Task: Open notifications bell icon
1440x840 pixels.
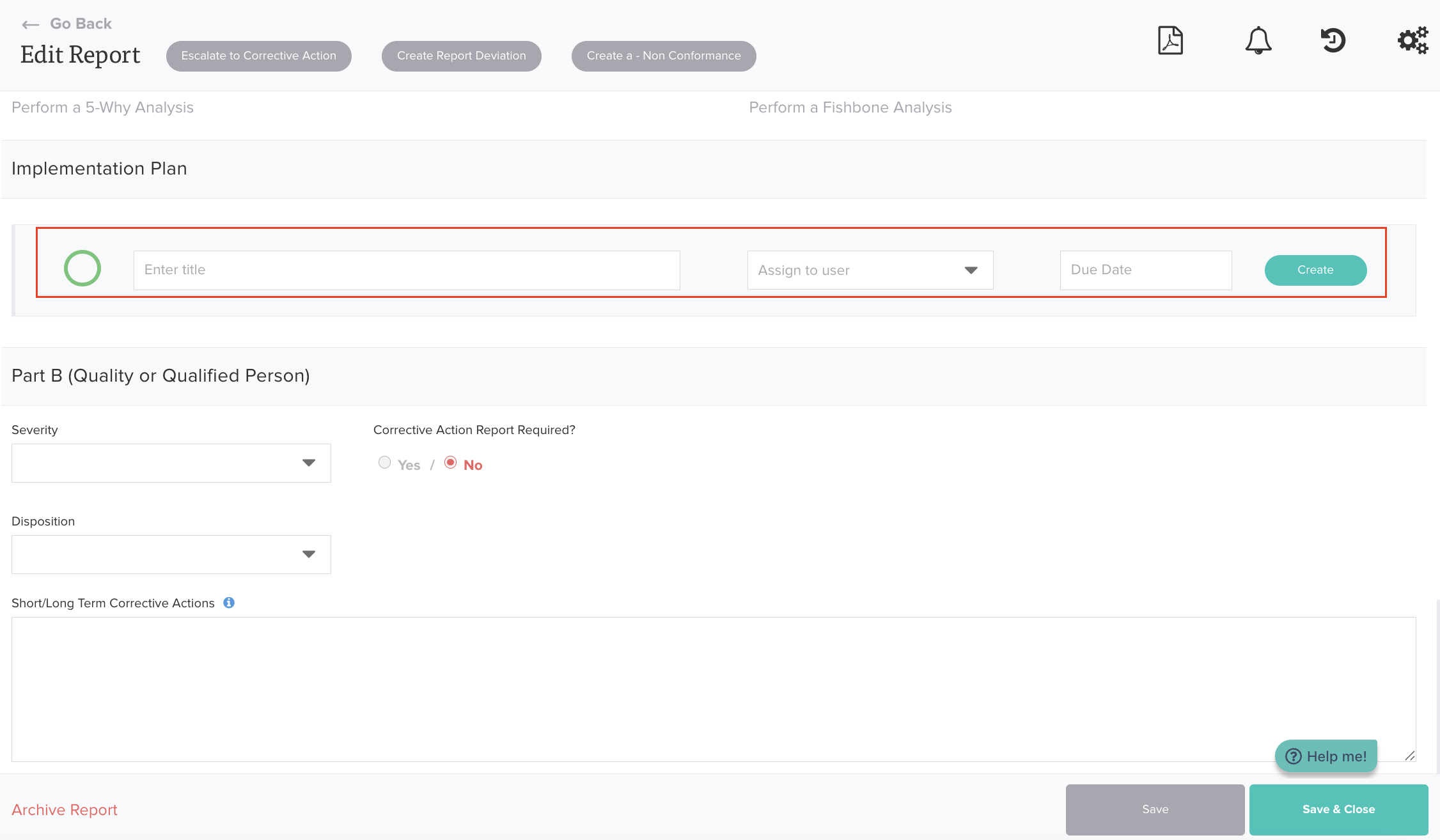Action: pyautogui.click(x=1258, y=41)
